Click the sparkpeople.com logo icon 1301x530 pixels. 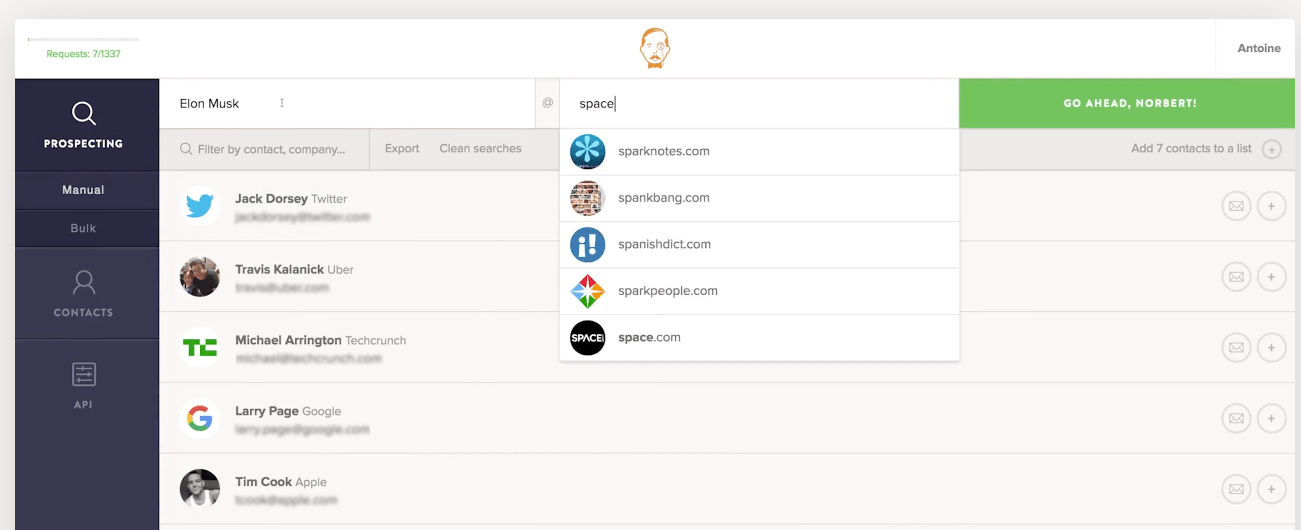(588, 291)
